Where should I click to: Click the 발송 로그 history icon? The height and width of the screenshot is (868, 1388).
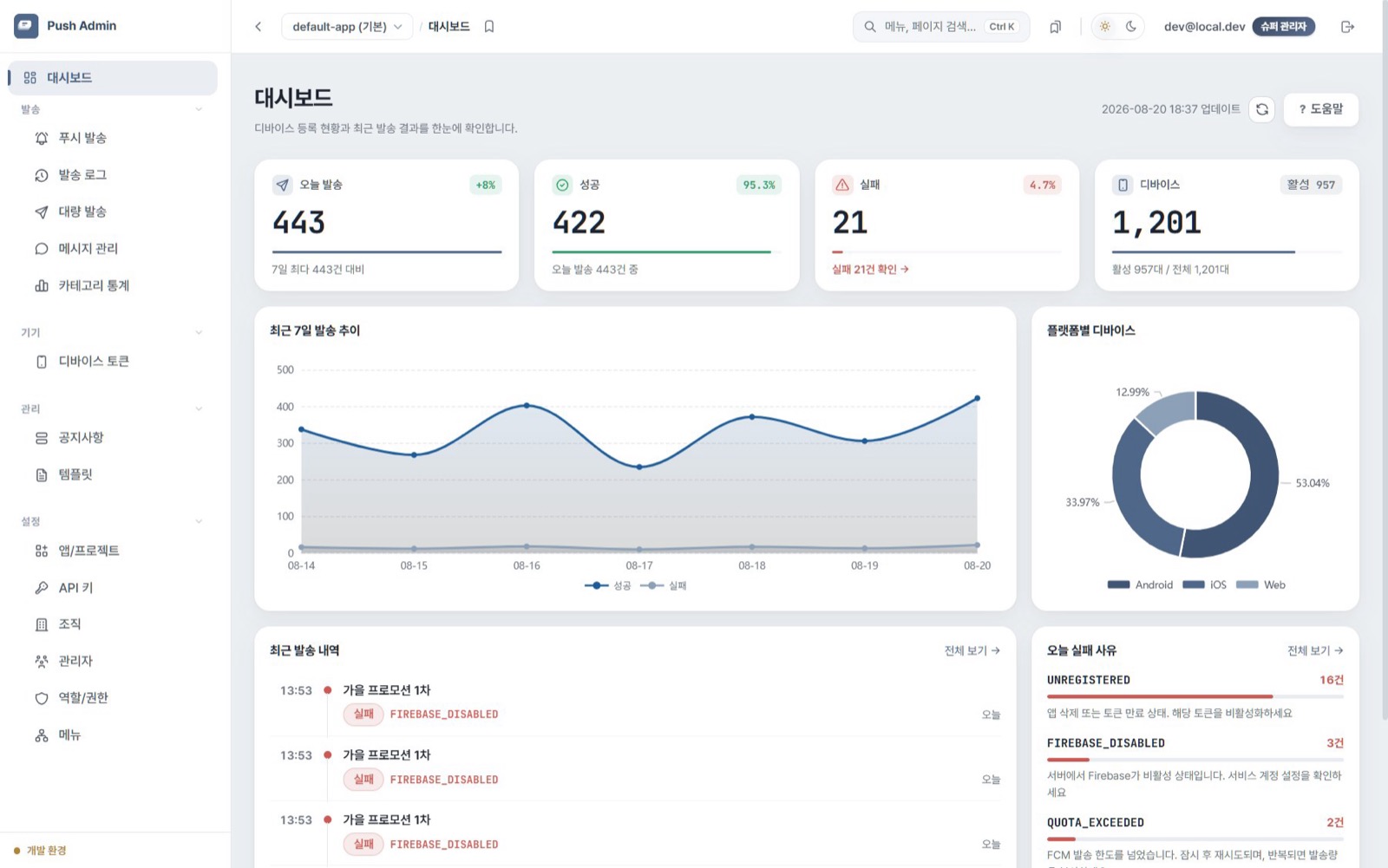coord(42,175)
